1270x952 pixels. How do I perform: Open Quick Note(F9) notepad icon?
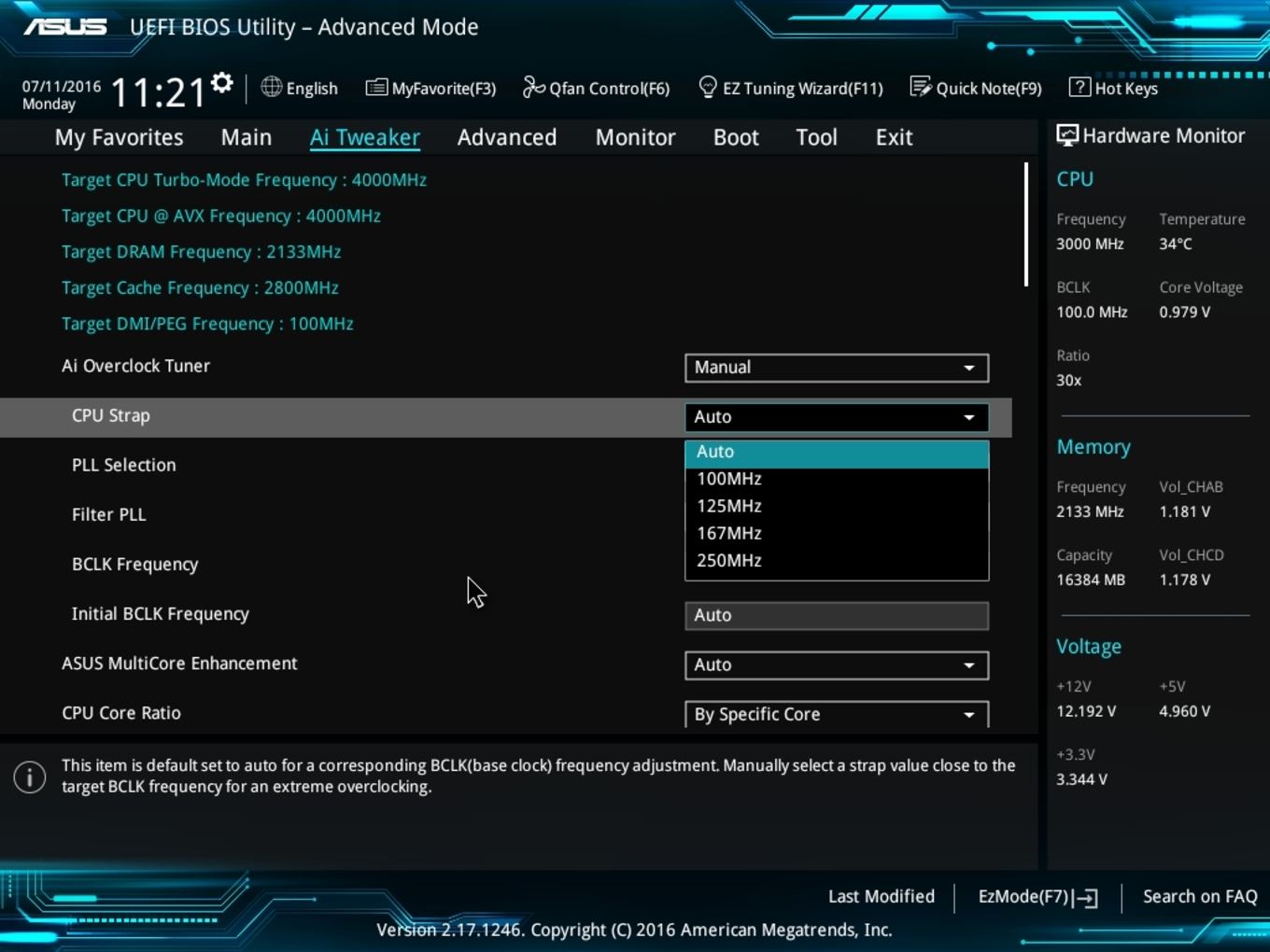[x=920, y=87]
